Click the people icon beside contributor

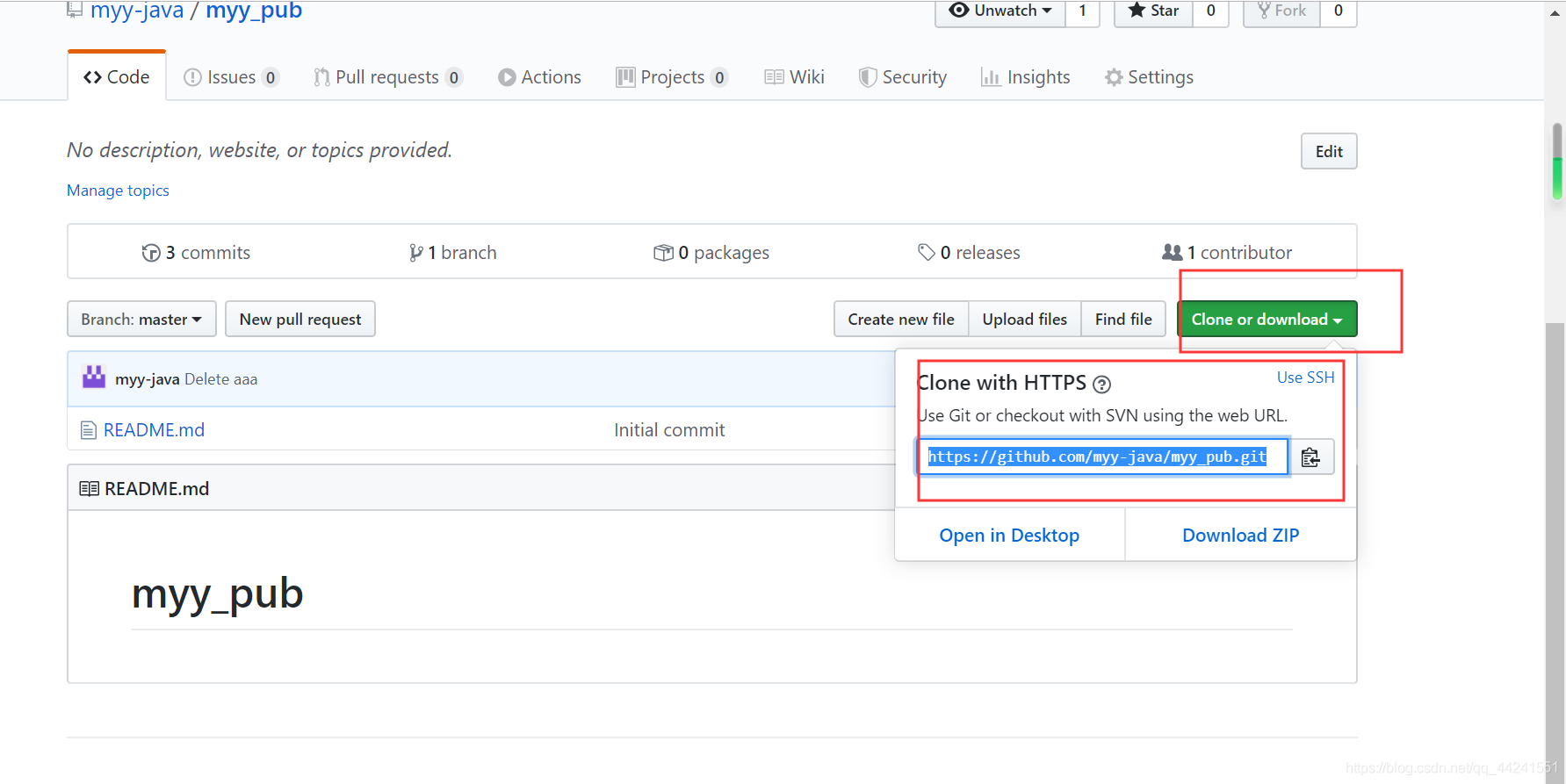[x=1172, y=252]
